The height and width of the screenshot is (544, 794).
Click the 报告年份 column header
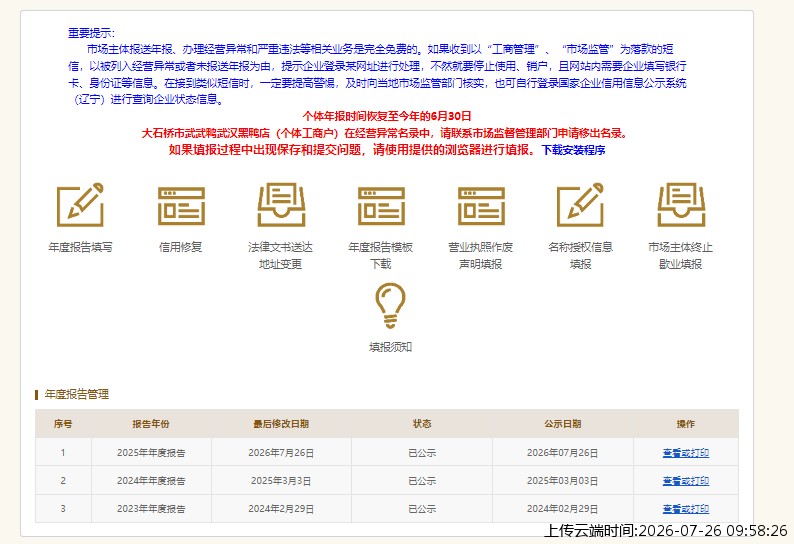coord(151,424)
